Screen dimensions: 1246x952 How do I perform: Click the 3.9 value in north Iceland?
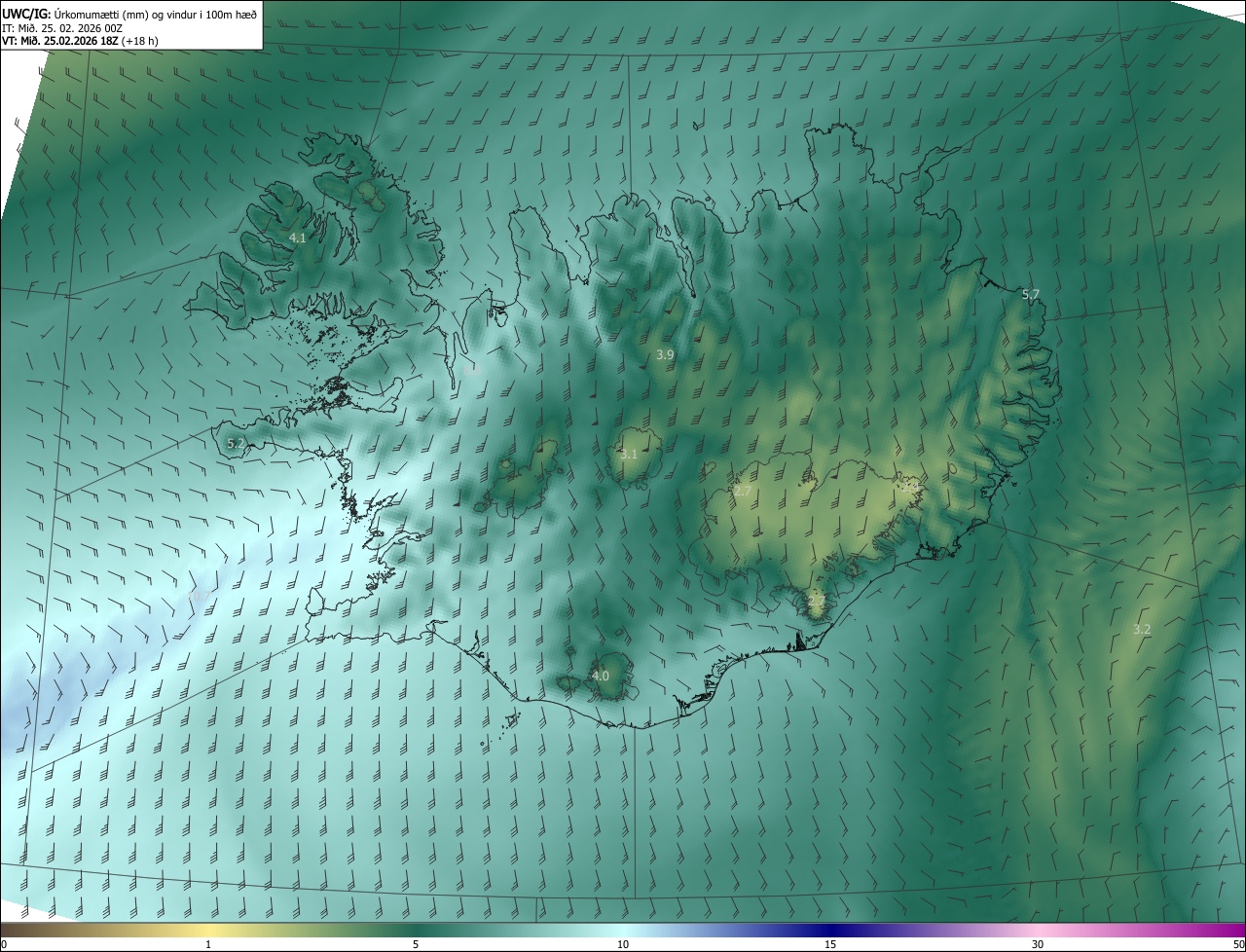tap(665, 355)
